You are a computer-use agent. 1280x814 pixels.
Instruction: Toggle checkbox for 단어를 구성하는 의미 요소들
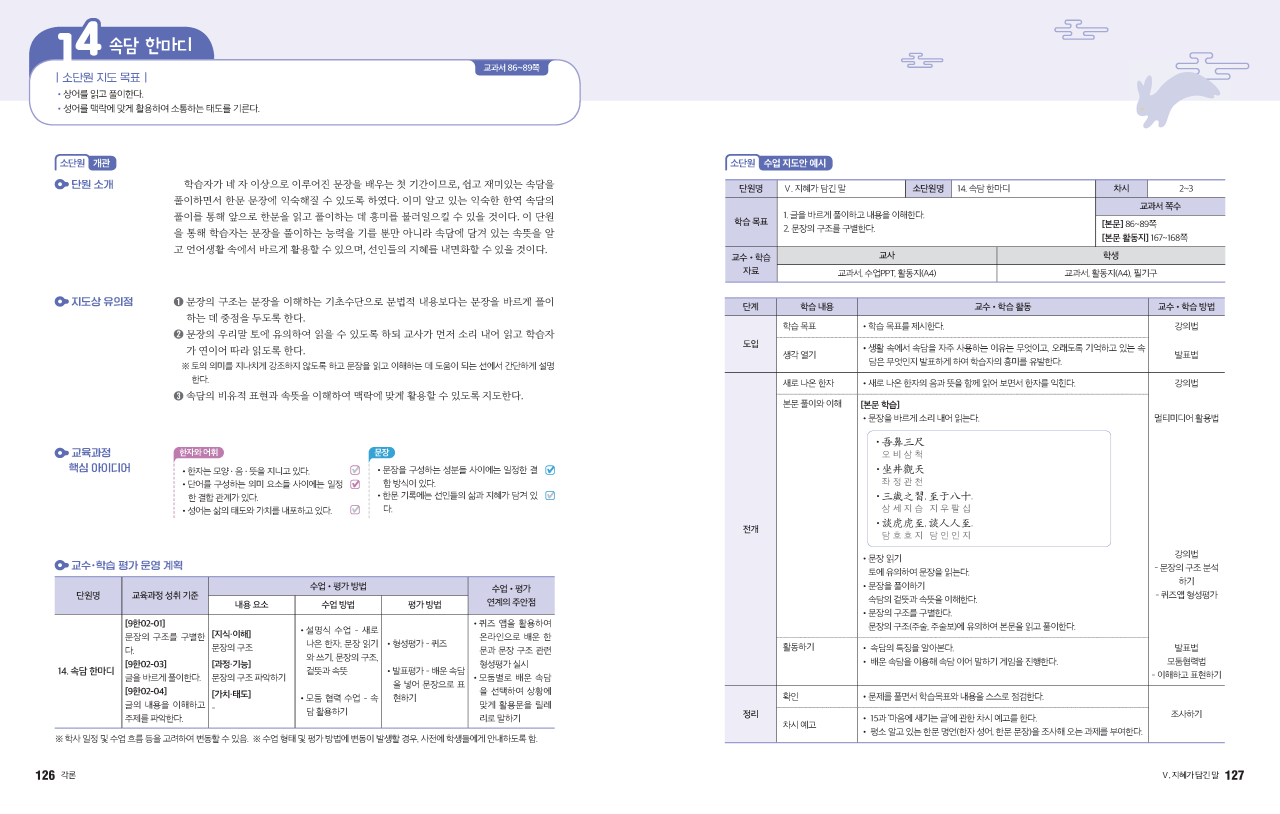[354, 485]
